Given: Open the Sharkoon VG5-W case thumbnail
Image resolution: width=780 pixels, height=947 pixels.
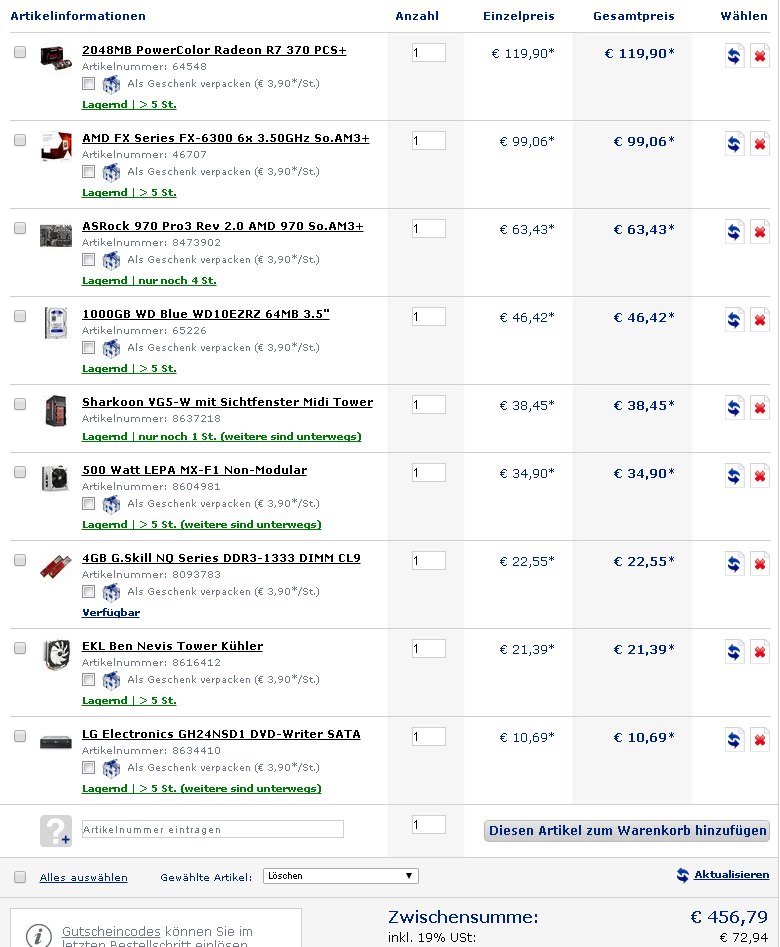Looking at the screenshot, I should click(x=56, y=410).
